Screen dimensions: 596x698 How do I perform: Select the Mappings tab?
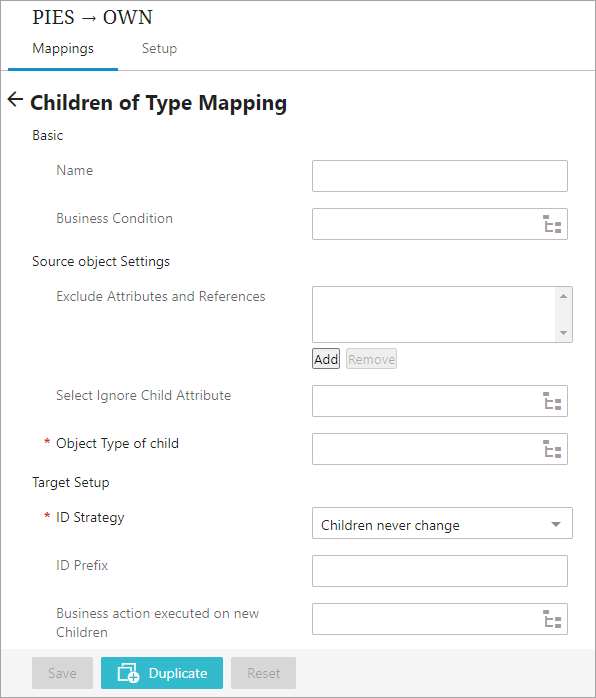63,48
